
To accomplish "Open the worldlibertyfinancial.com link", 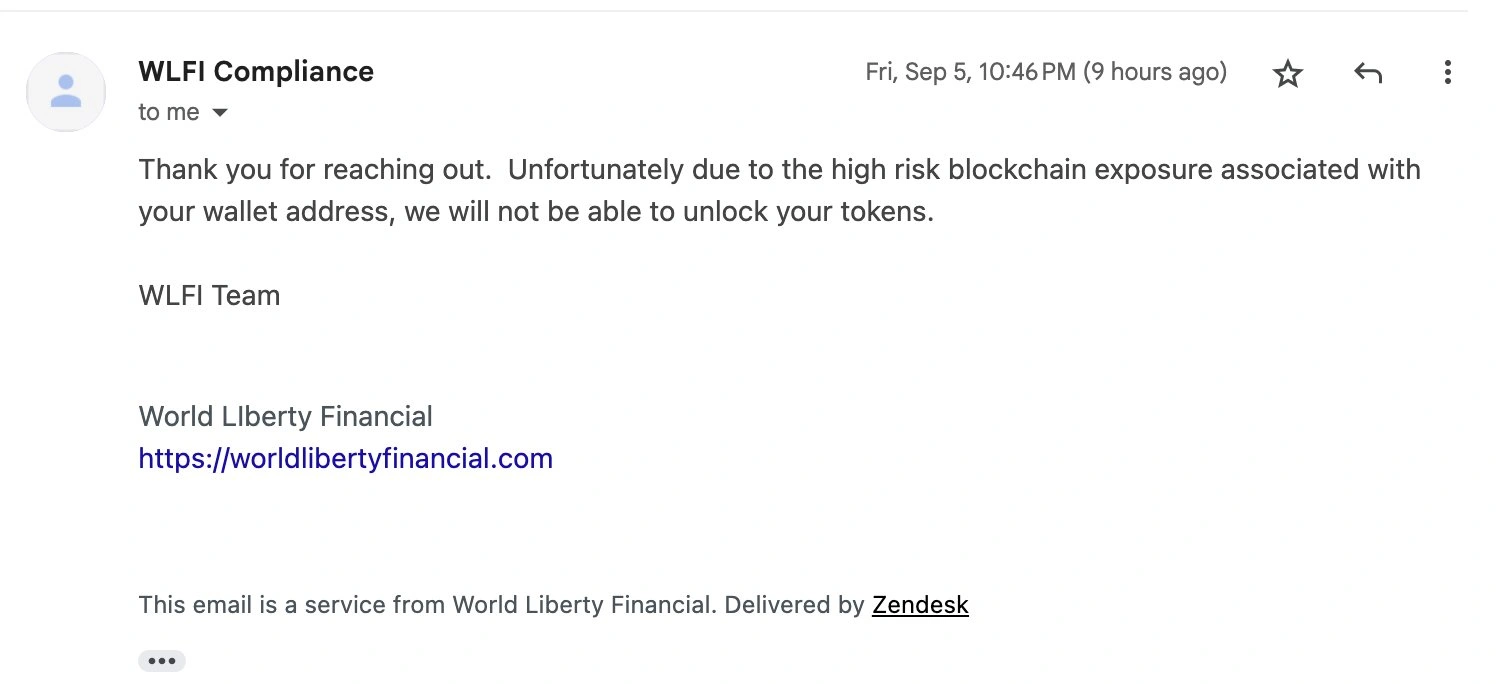I will 345,459.
